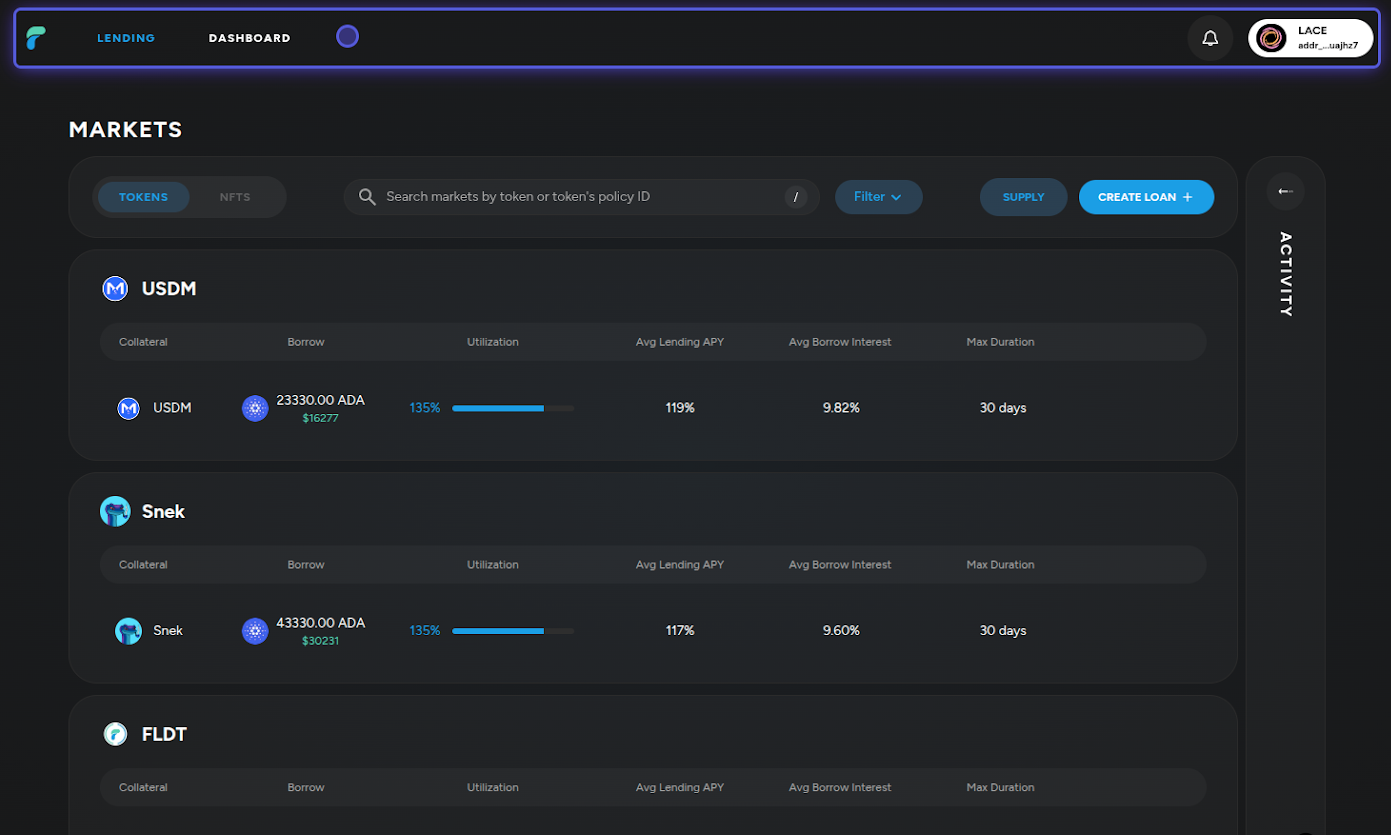The width and height of the screenshot is (1391, 835).
Task: Click the Fluid logo in top bar
Action: (36, 38)
